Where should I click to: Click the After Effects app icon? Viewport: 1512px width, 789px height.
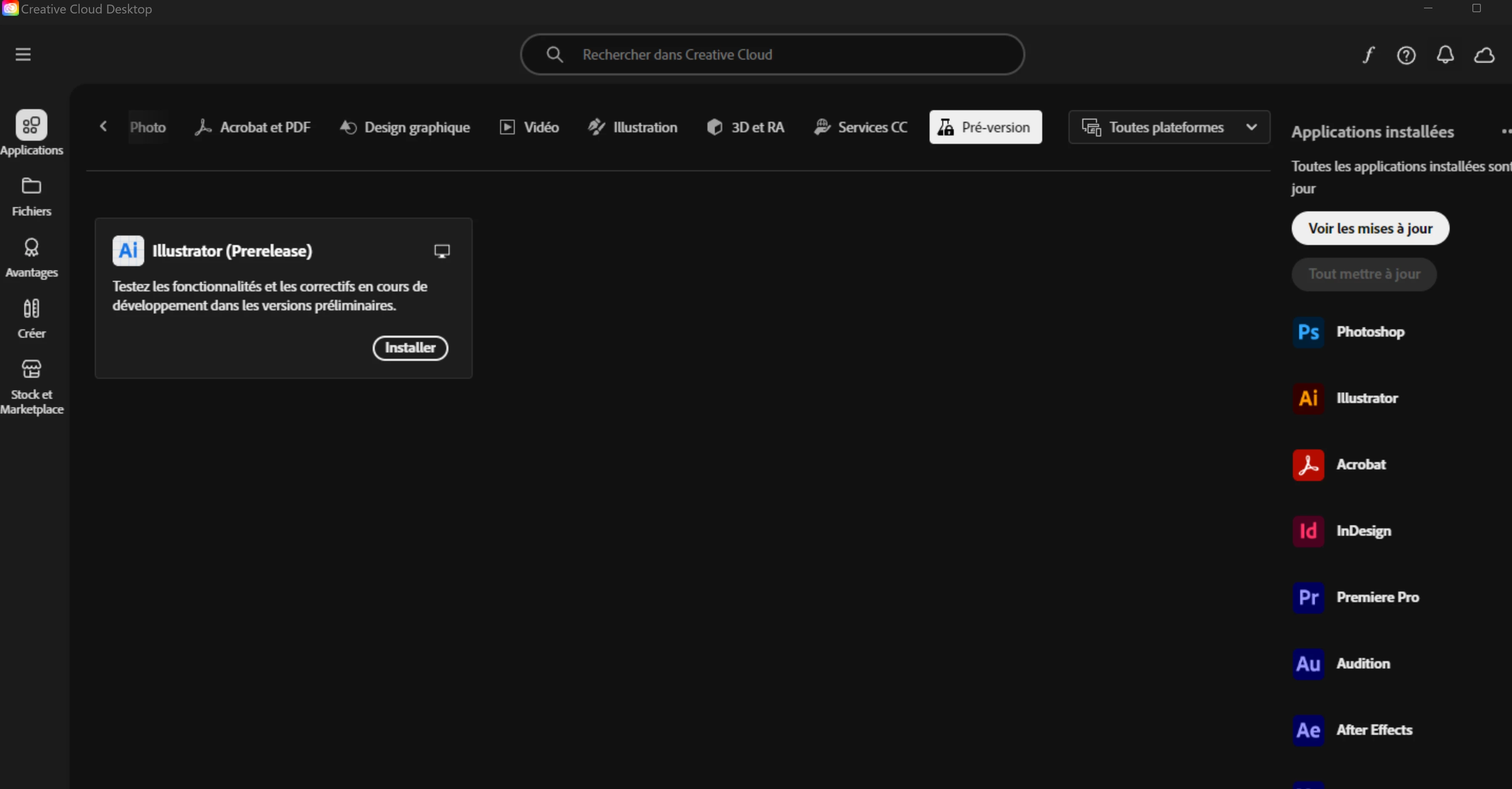coord(1308,730)
